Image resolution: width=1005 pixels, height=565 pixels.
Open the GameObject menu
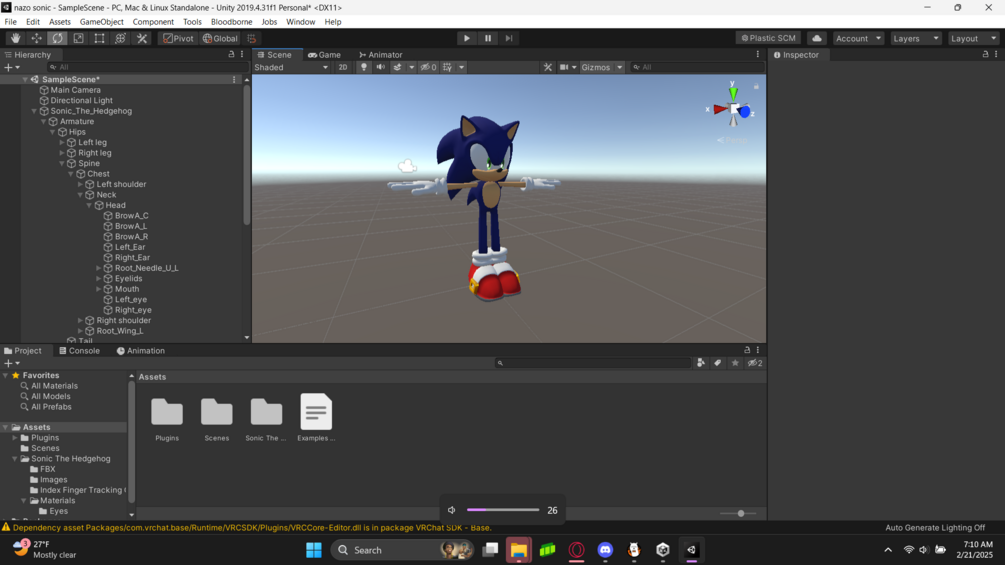[101, 22]
